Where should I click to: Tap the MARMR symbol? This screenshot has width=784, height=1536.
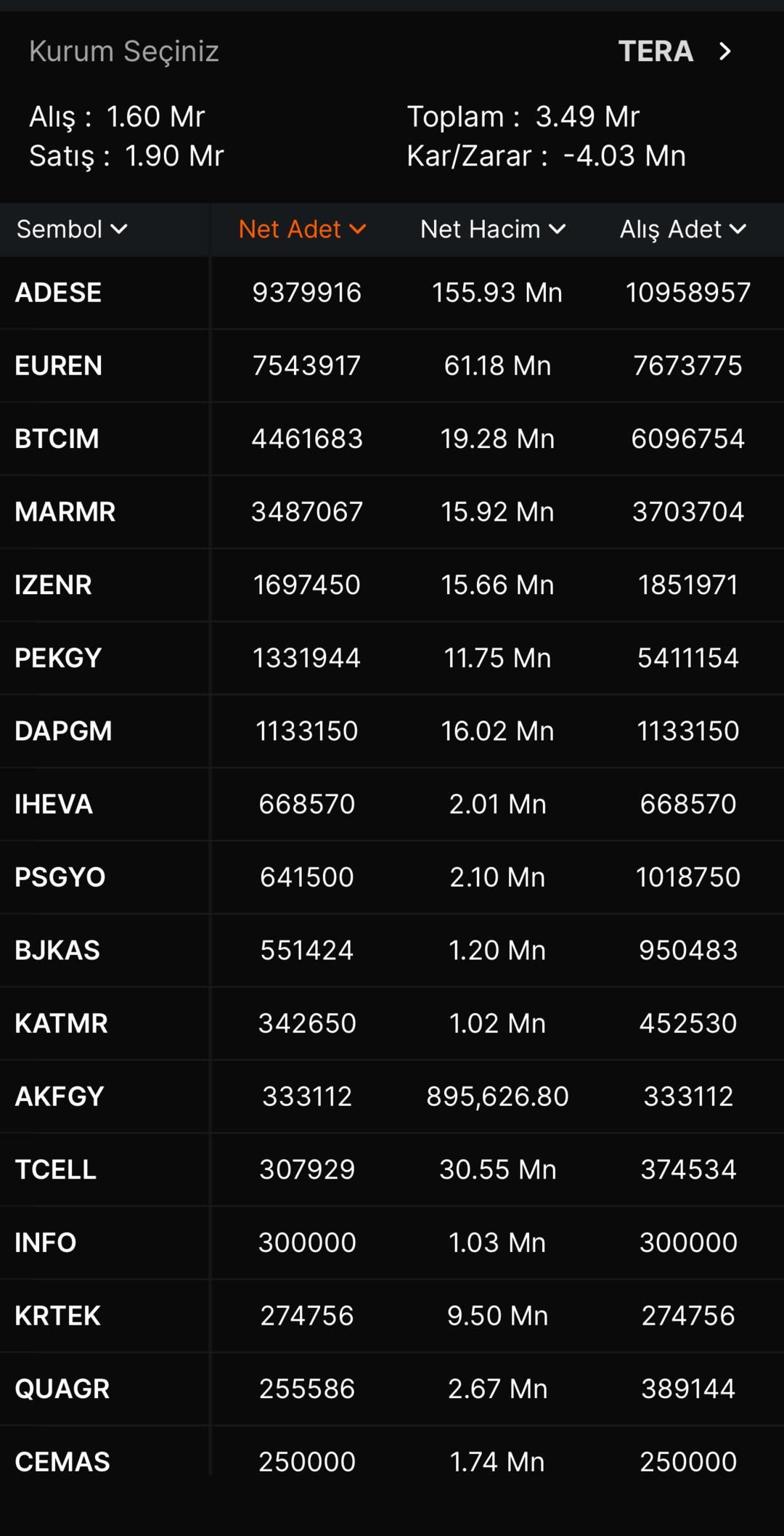(x=65, y=512)
